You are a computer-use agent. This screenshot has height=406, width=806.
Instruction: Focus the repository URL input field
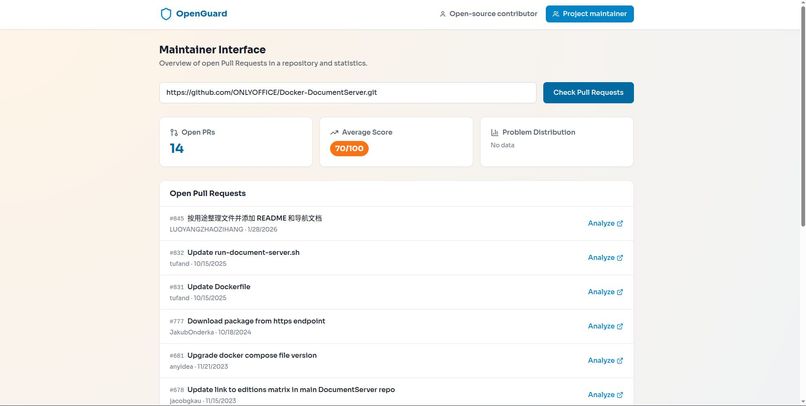click(x=348, y=93)
